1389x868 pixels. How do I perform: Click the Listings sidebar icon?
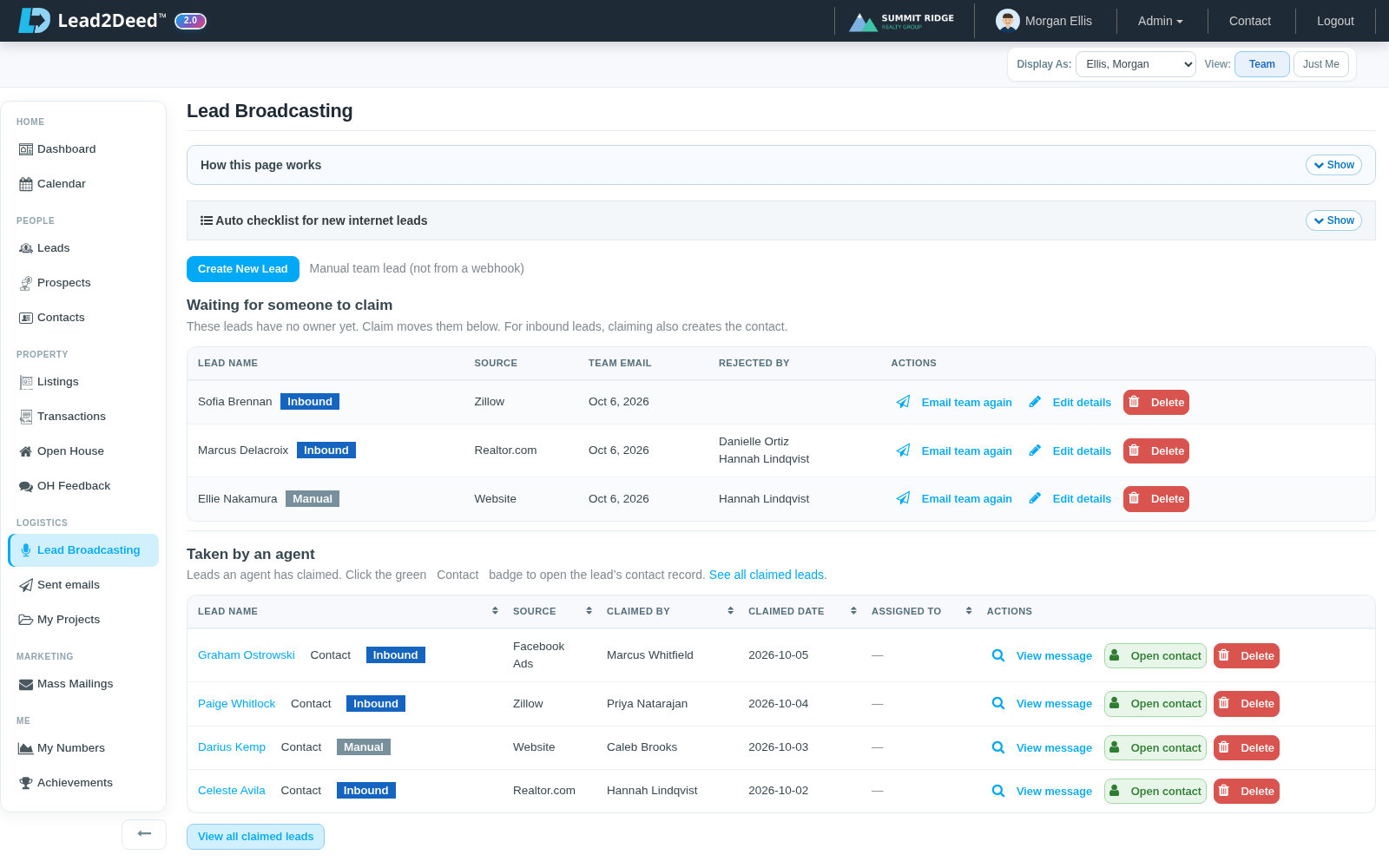click(x=26, y=382)
